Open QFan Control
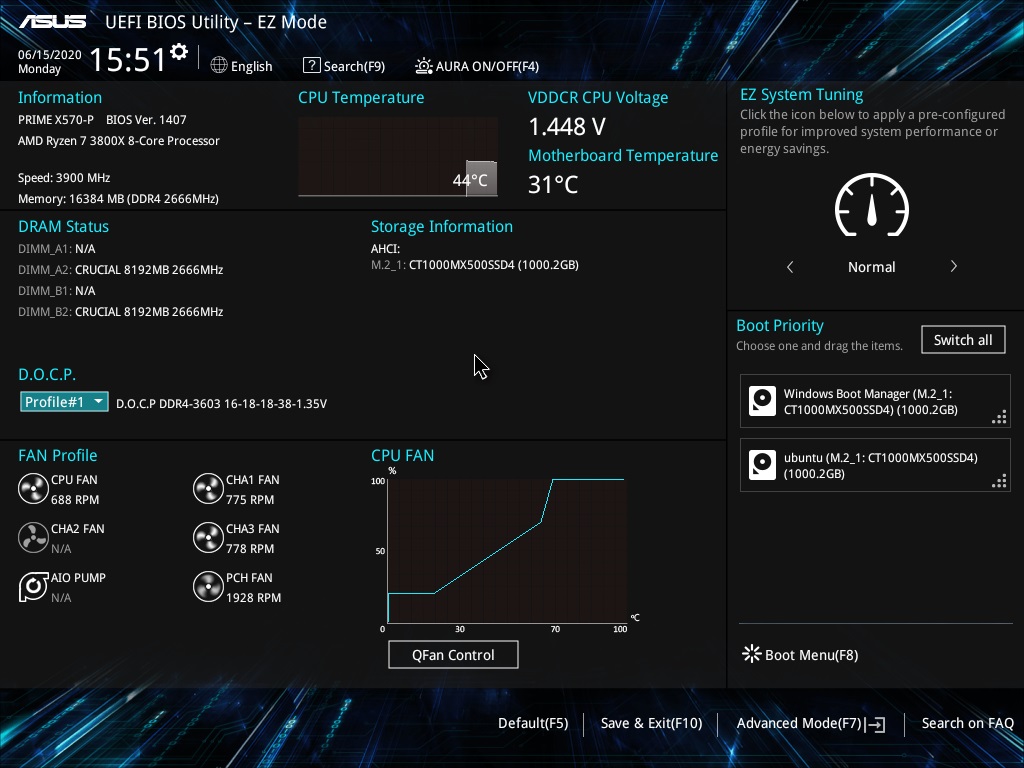Viewport: 1024px width, 768px height. (x=453, y=654)
